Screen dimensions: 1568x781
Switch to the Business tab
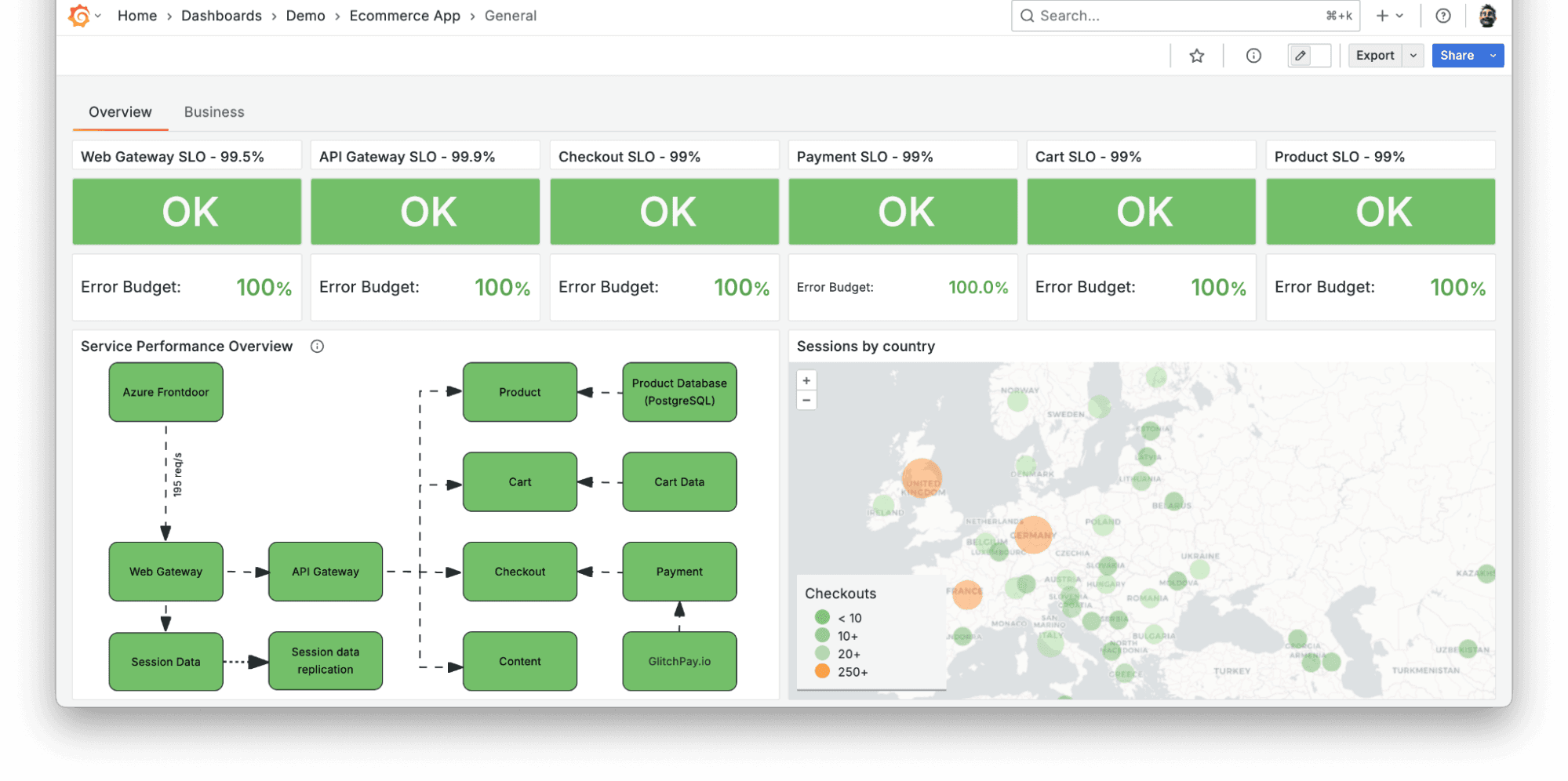pos(214,112)
